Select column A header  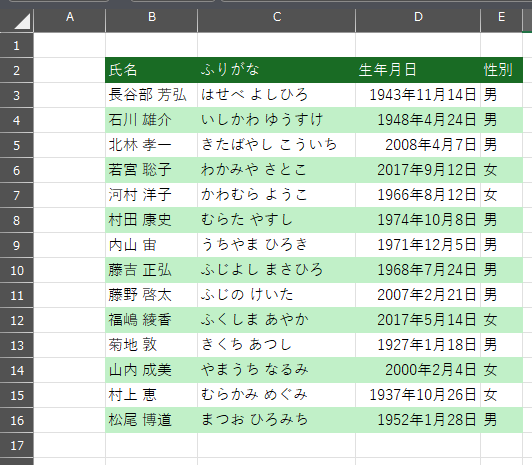click(70, 20)
